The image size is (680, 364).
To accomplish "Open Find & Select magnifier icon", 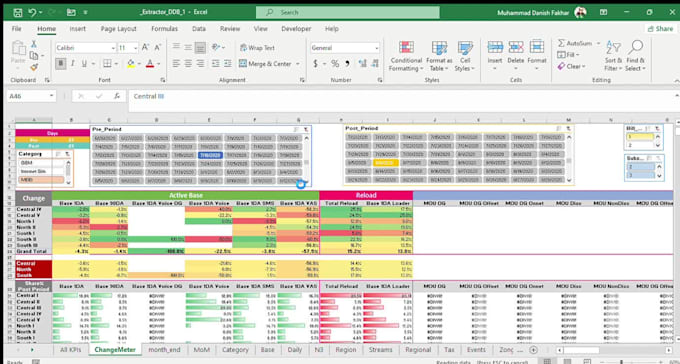I will pyautogui.click(x=636, y=47).
